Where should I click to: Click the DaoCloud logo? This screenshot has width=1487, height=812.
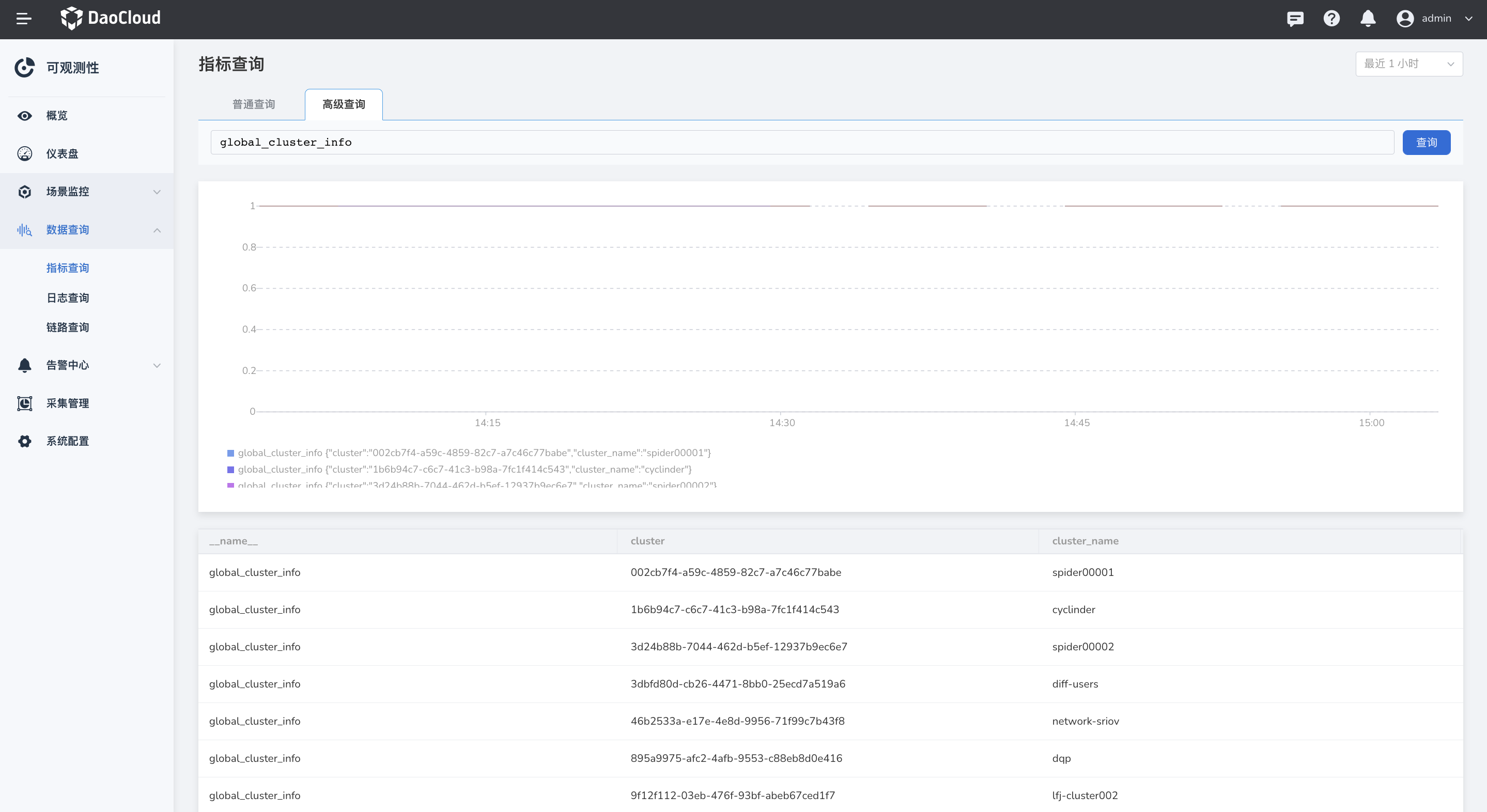tap(111, 19)
